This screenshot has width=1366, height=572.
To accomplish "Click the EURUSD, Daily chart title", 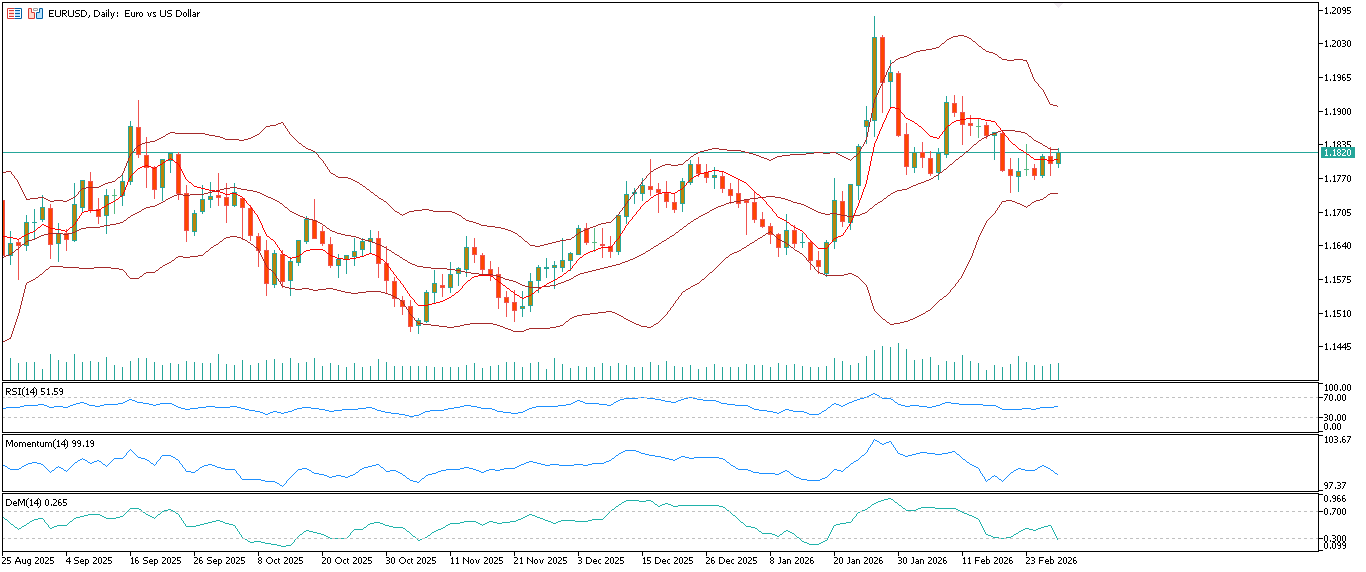I will tap(124, 14).
